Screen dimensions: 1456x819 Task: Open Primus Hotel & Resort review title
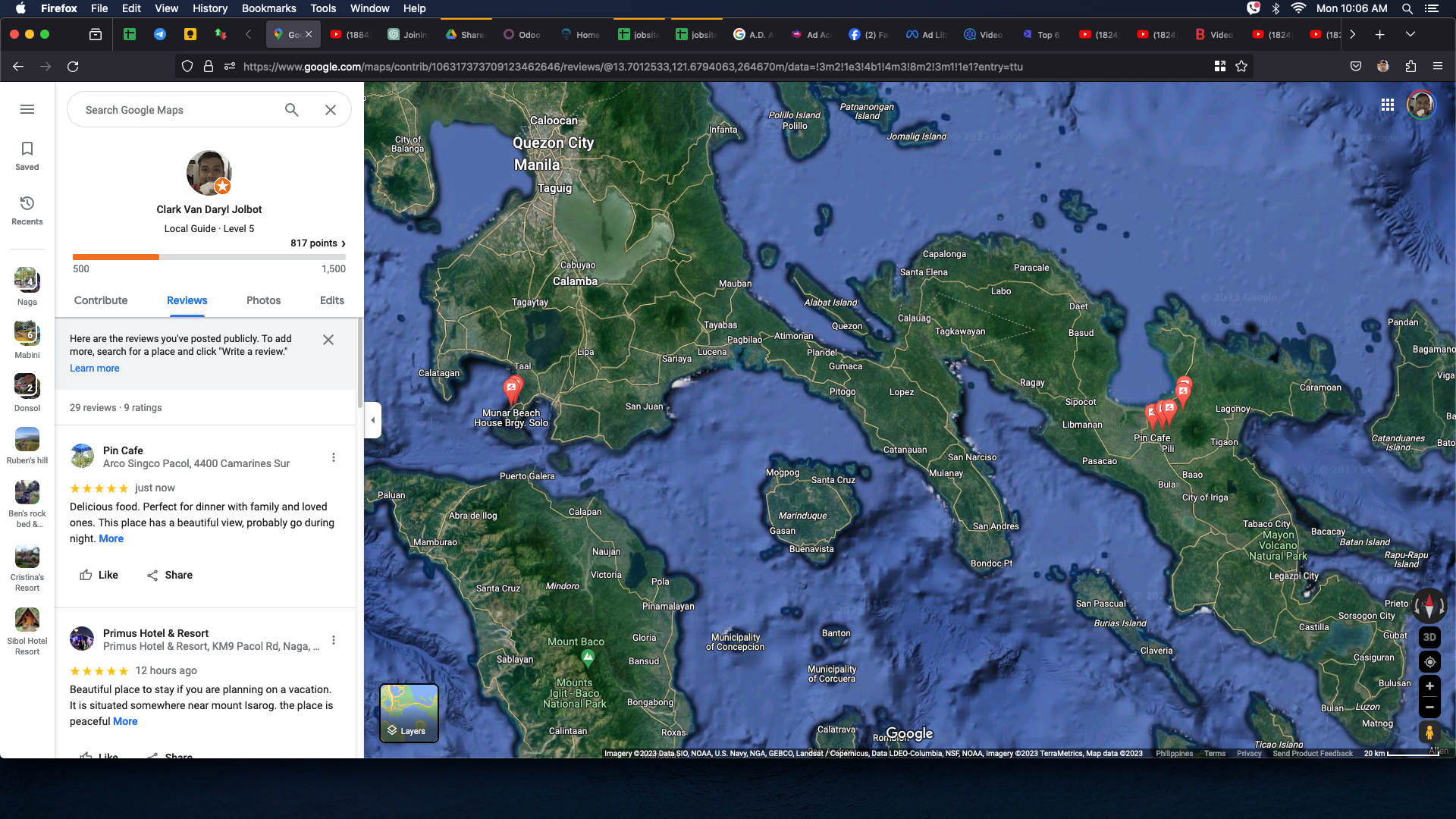click(155, 633)
